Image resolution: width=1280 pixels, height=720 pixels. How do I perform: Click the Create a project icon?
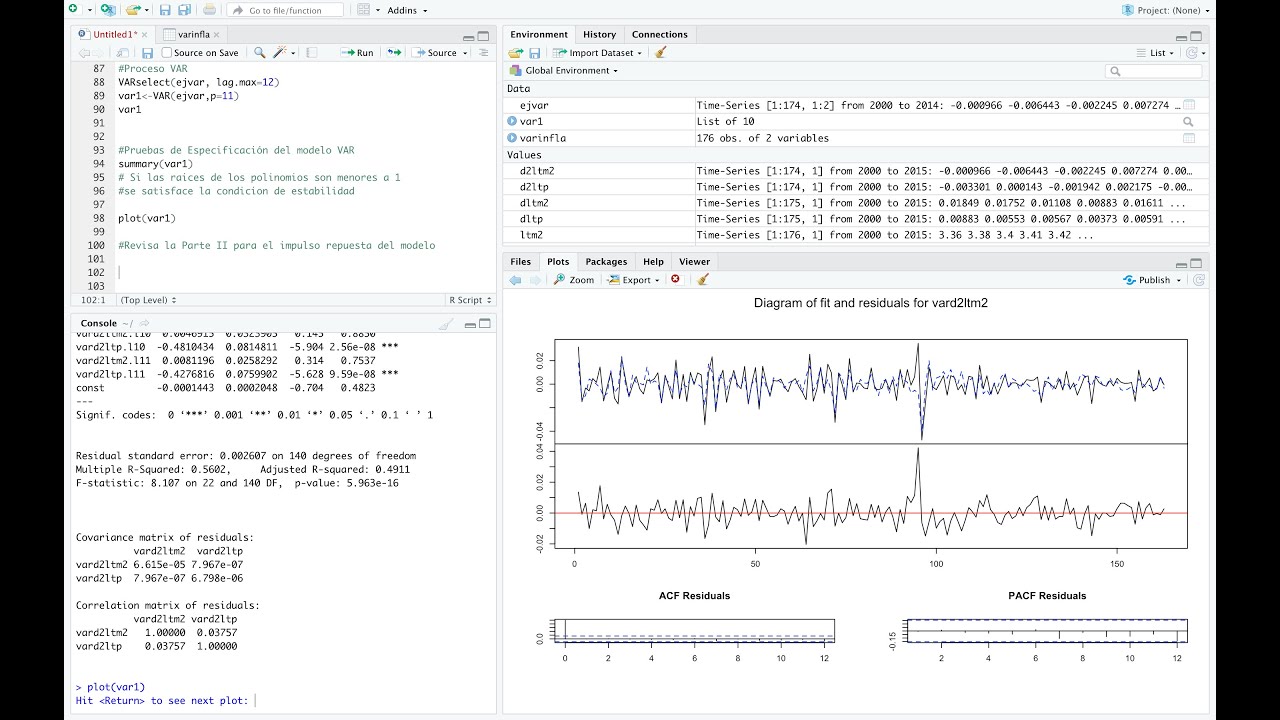click(108, 9)
